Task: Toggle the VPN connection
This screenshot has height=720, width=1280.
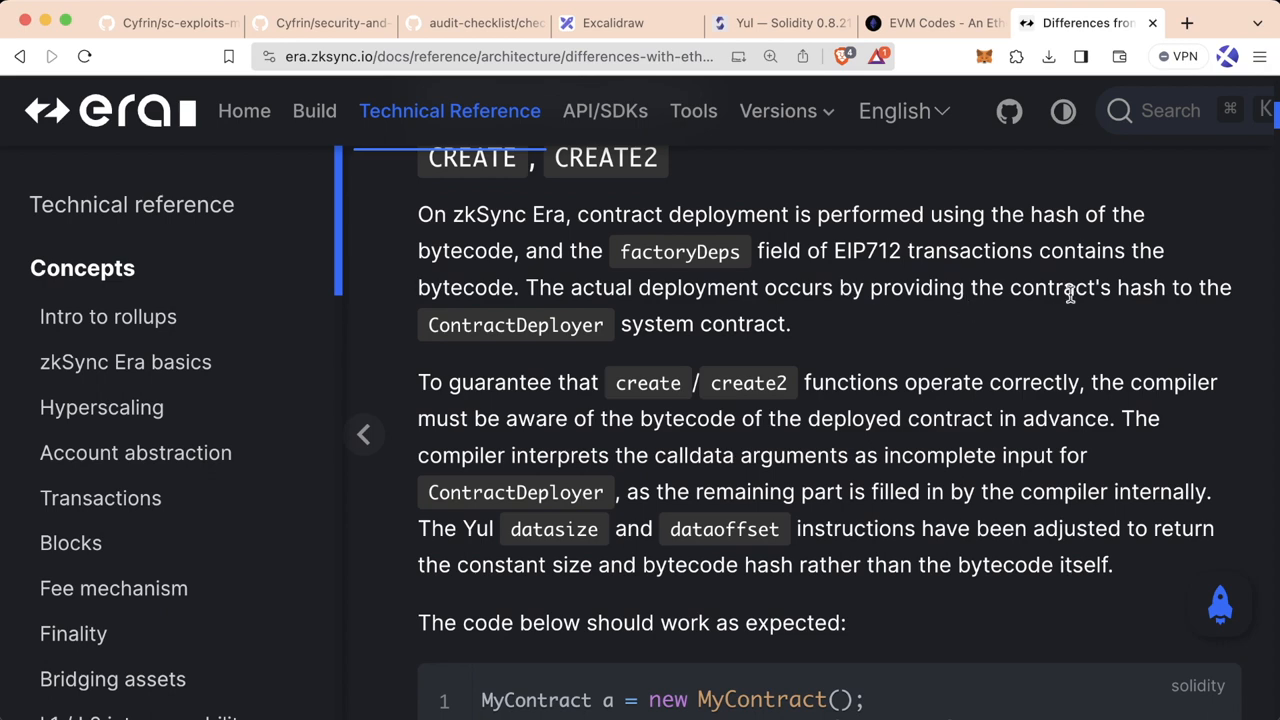Action: (1177, 56)
